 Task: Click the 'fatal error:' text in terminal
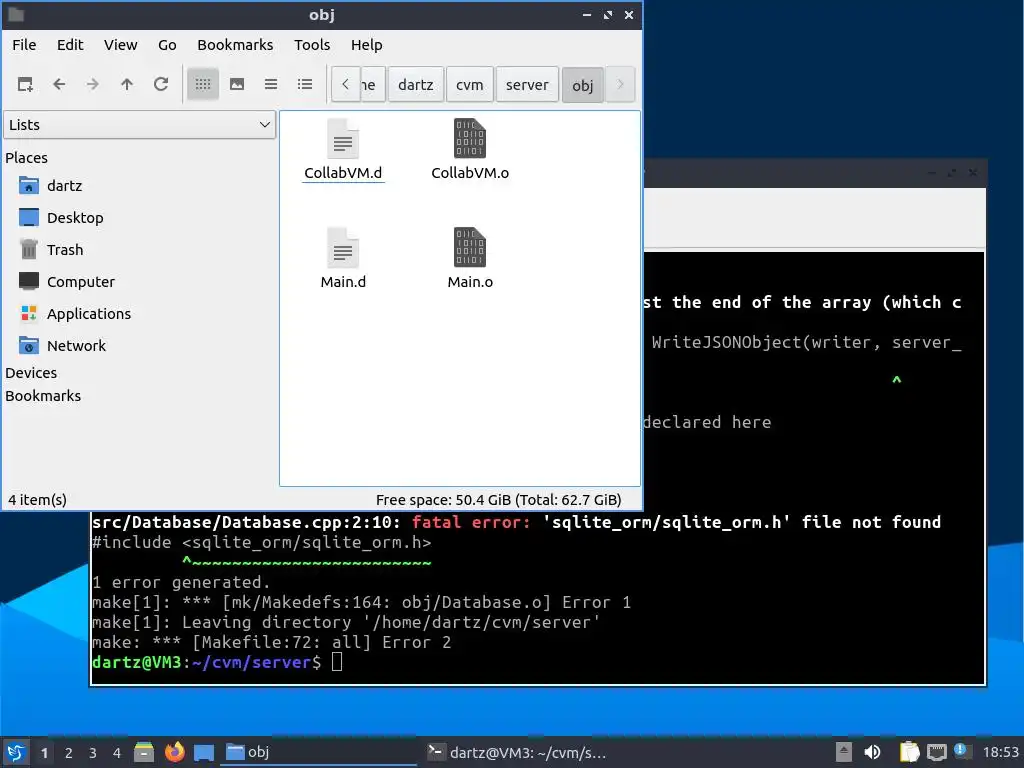471,522
